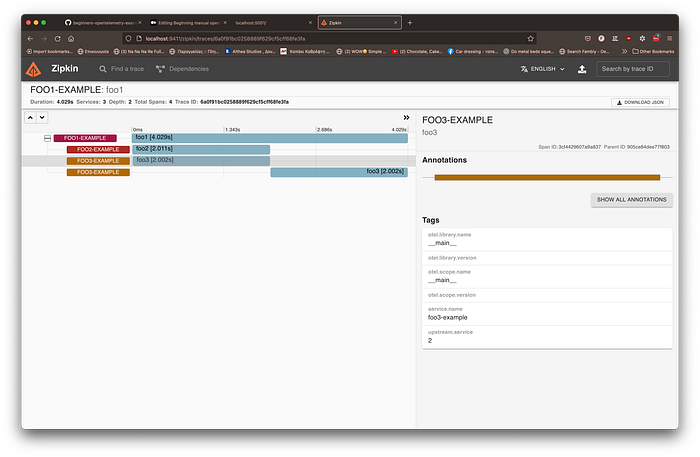Open Search Family bookmark

coord(584,52)
